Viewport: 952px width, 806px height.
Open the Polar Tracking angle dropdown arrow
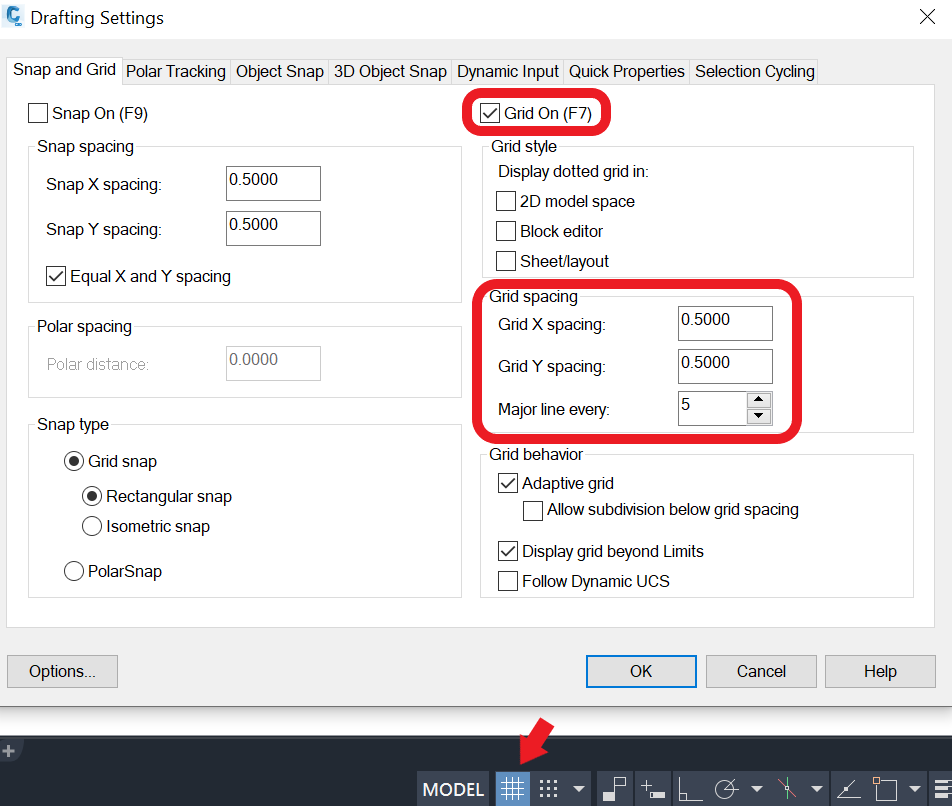tap(756, 788)
